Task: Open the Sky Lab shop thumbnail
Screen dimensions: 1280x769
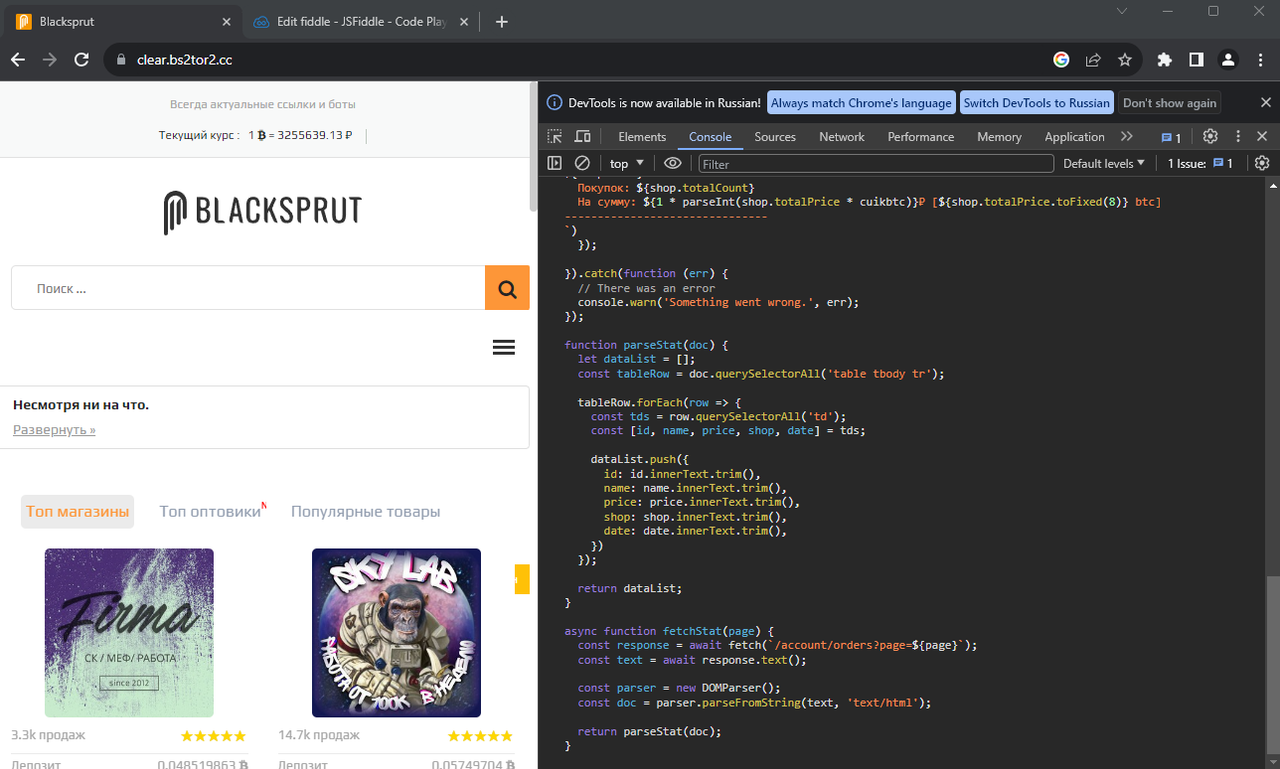Action: click(396, 632)
